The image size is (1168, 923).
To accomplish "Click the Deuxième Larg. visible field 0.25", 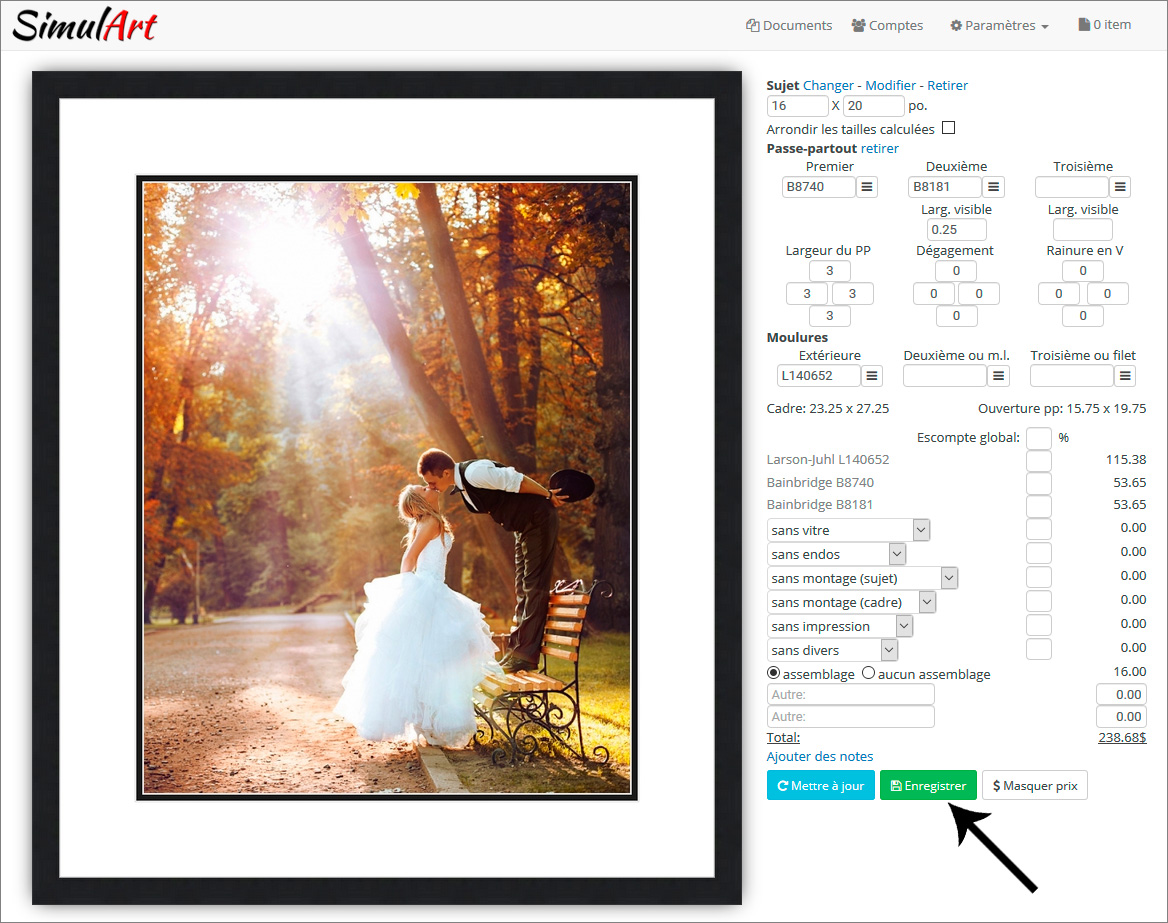I will (x=956, y=229).
